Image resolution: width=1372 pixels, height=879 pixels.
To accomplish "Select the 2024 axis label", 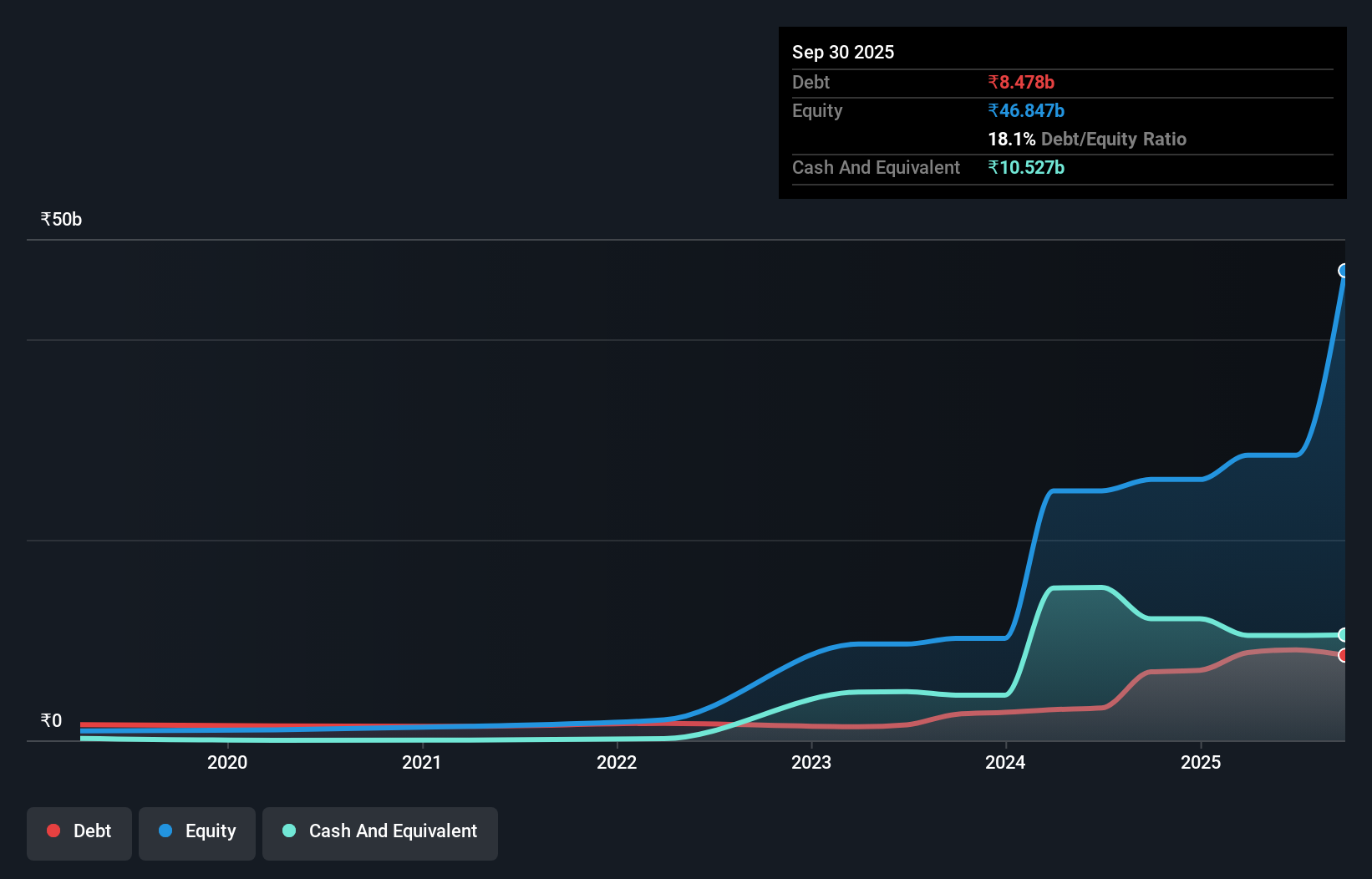I will [x=1006, y=762].
